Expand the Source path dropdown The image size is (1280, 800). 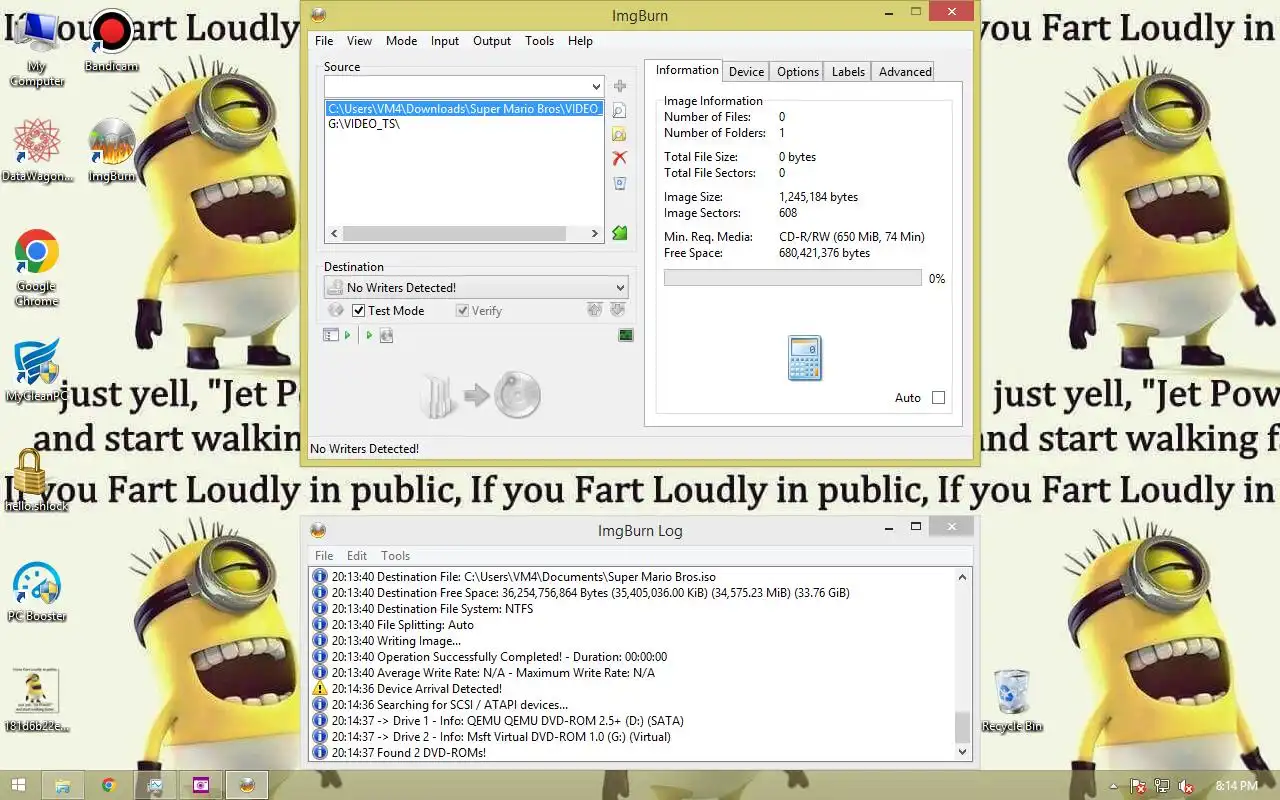point(596,87)
